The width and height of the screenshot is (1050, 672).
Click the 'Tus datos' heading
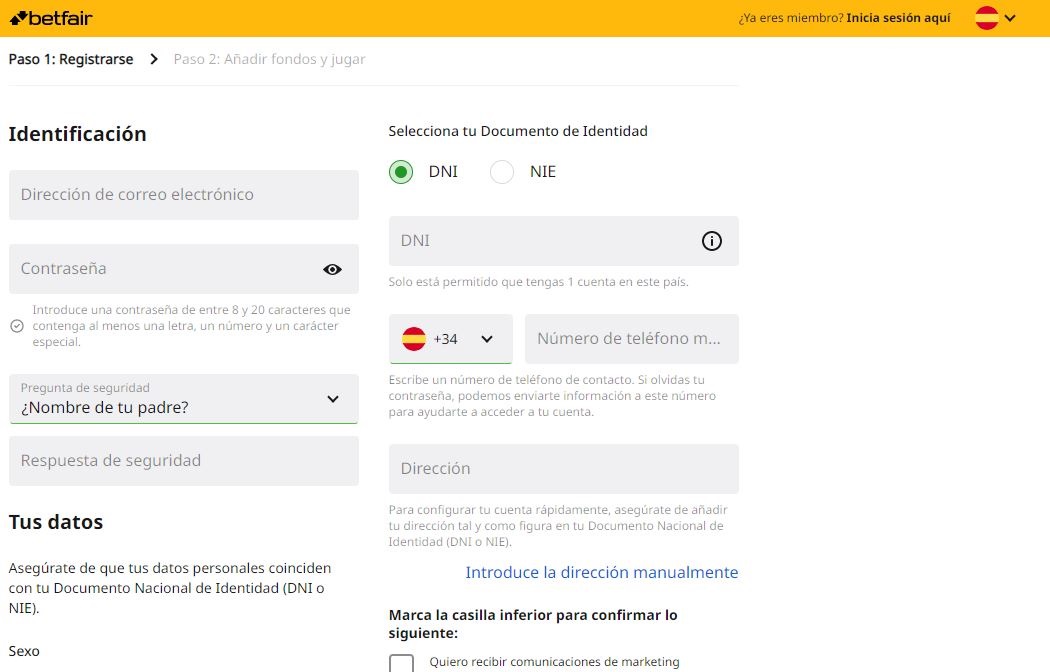click(x=56, y=522)
